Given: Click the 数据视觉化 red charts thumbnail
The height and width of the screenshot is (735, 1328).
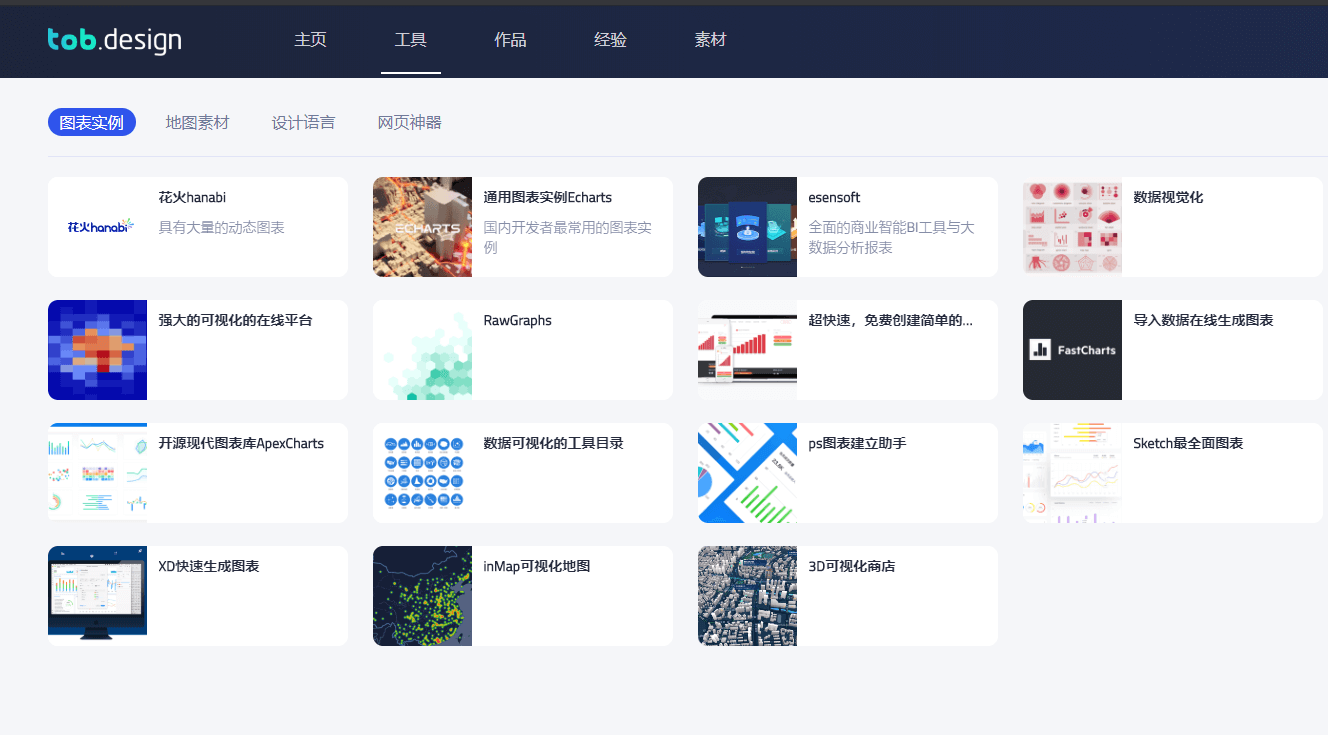Looking at the screenshot, I should (1072, 227).
